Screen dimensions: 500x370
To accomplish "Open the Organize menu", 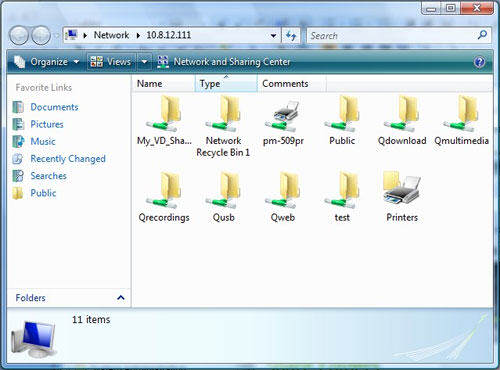I will pyautogui.click(x=47, y=62).
